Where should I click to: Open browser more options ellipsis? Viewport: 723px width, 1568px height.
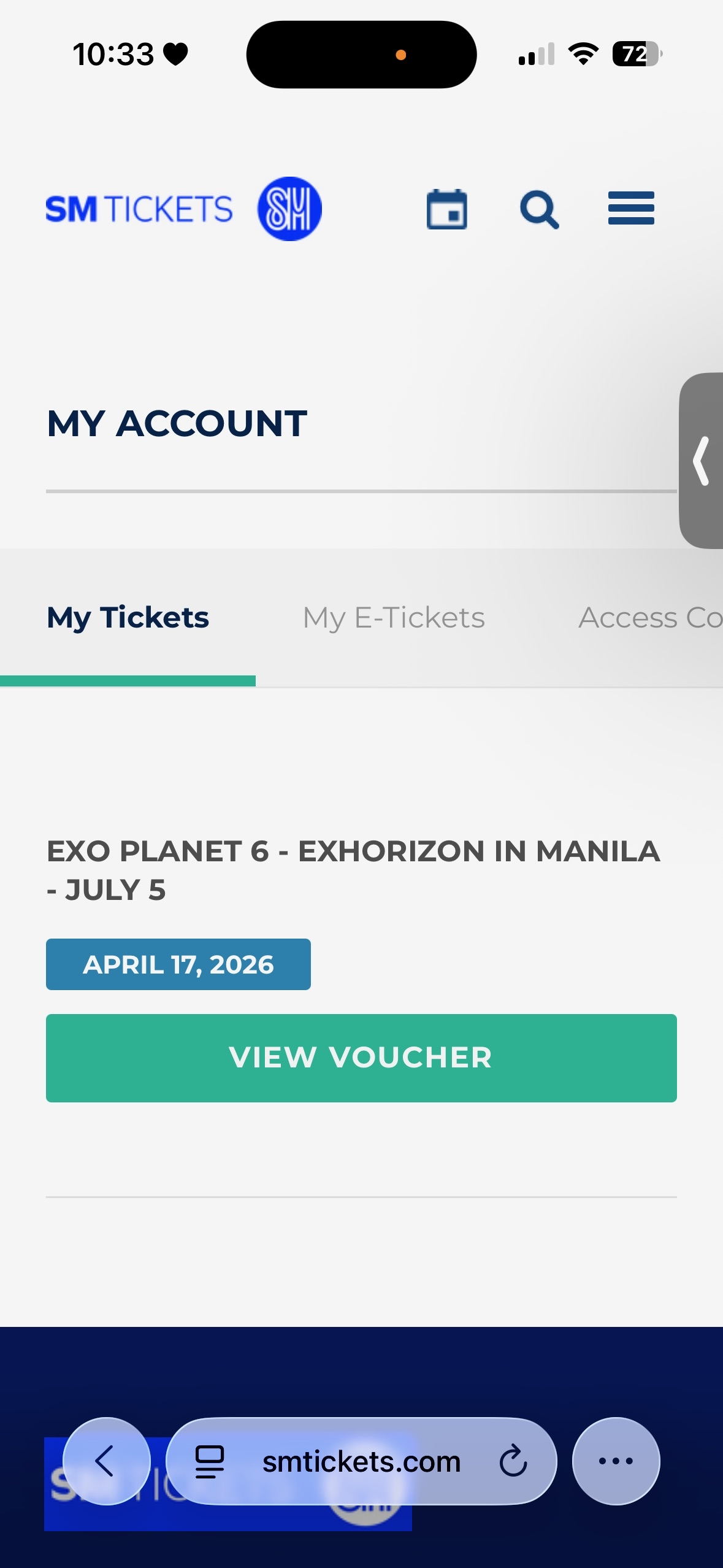pyautogui.click(x=616, y=1461)
